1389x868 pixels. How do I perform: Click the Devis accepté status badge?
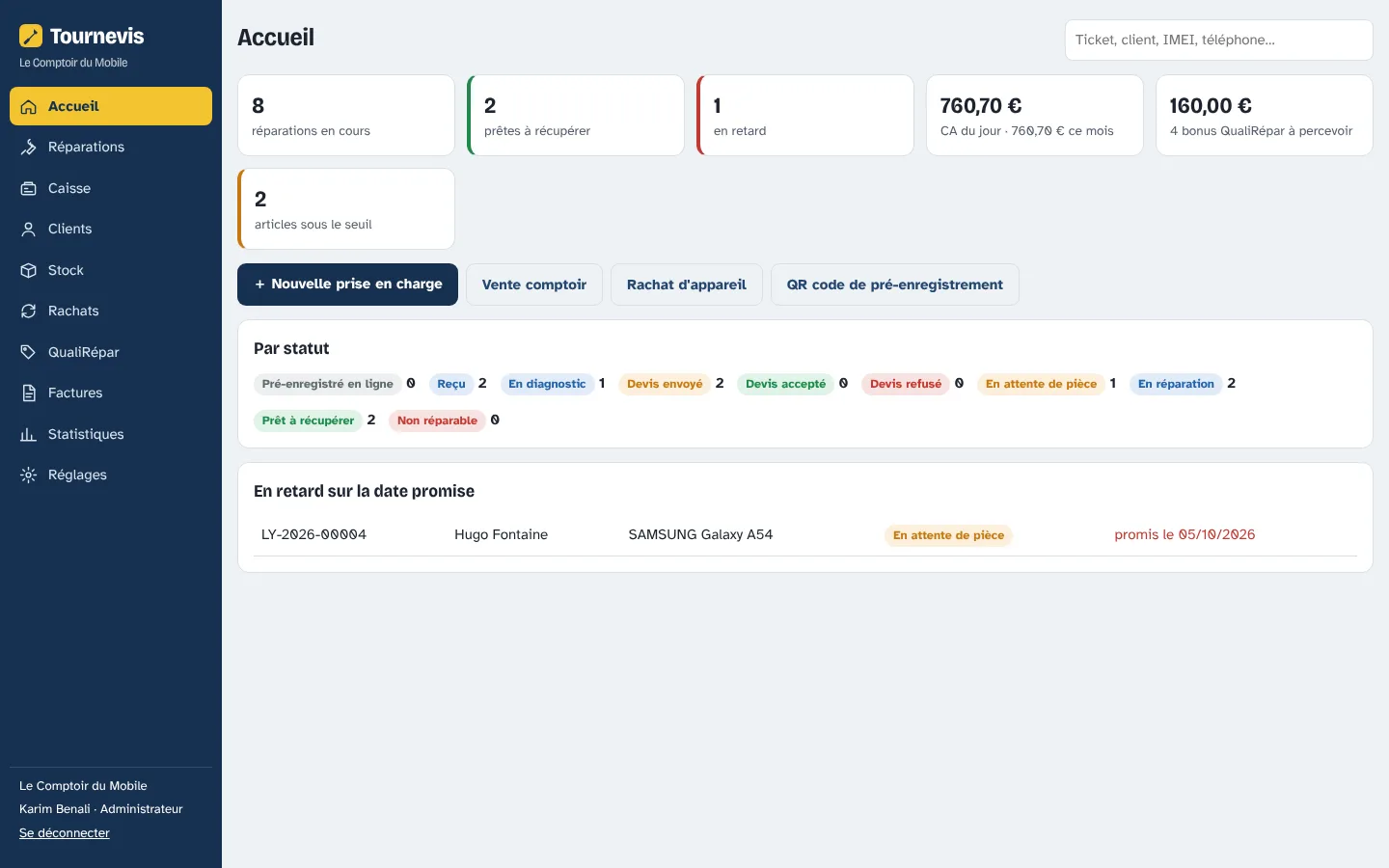pyautogui.click(x=786, y=384)
